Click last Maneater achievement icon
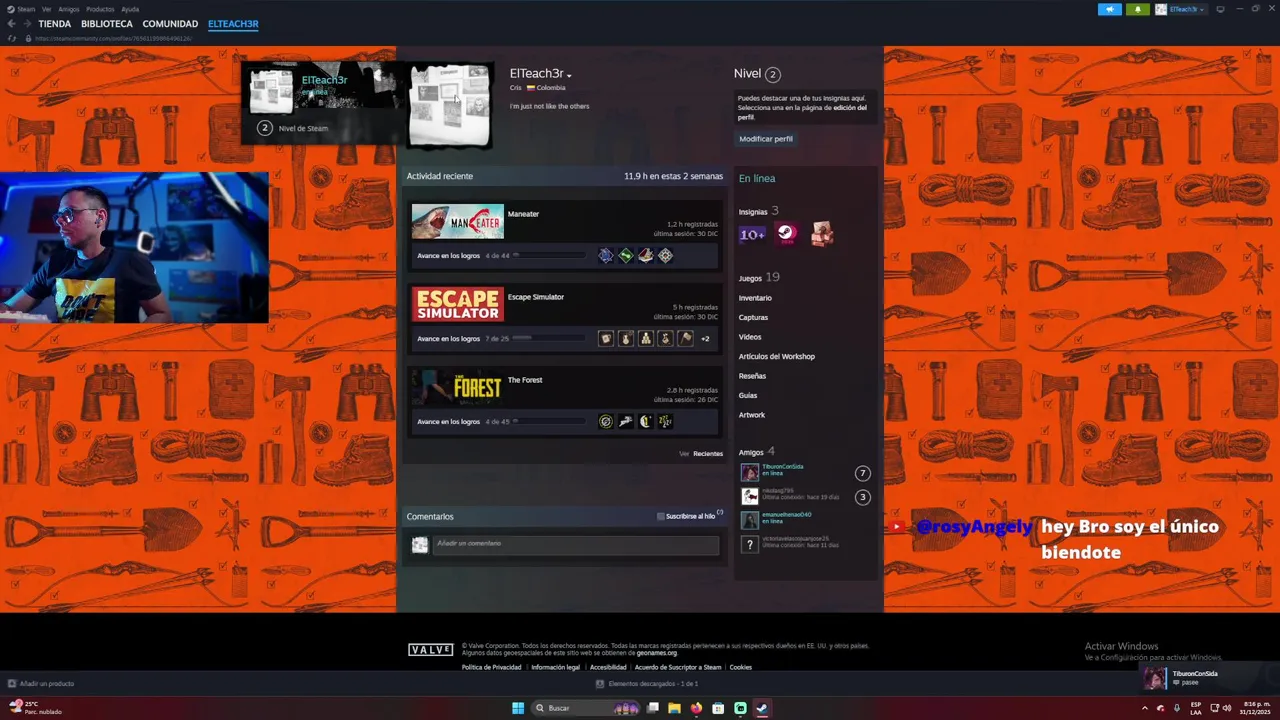The height and width of the screenshot is (720, 1280). click(665, 256)
